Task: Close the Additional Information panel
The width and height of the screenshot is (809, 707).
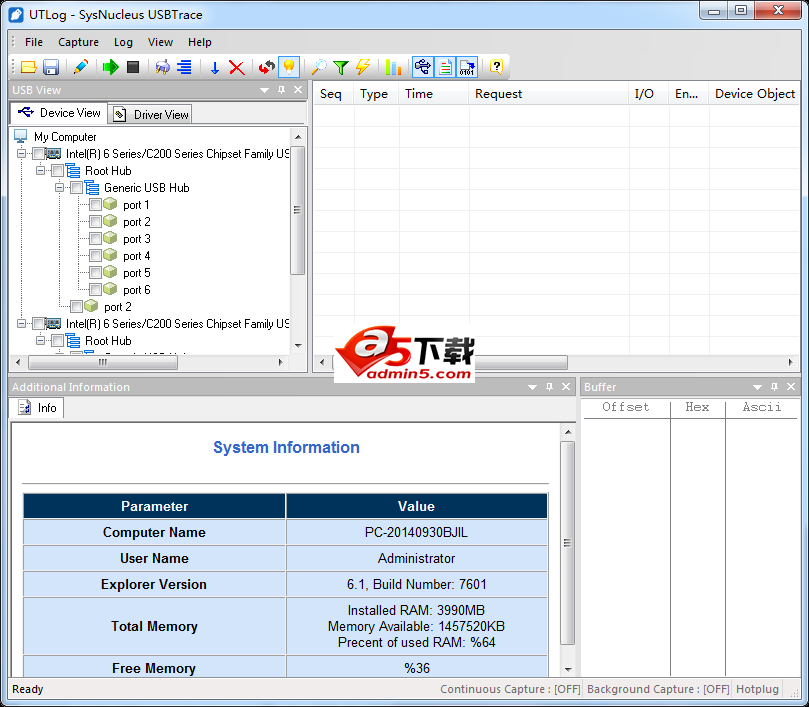Action: (x=566, y=387)
